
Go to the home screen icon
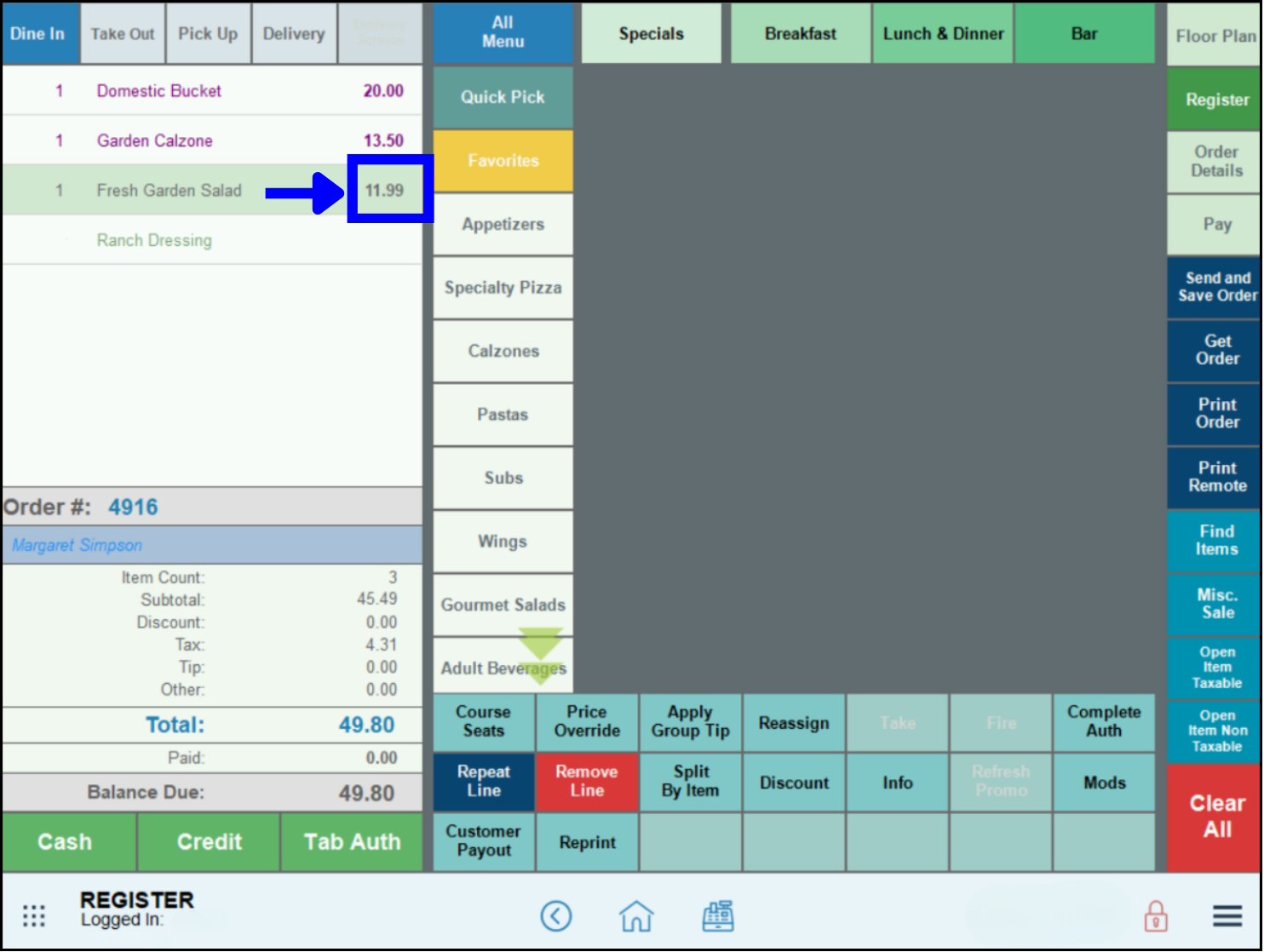tap(636, 916)
